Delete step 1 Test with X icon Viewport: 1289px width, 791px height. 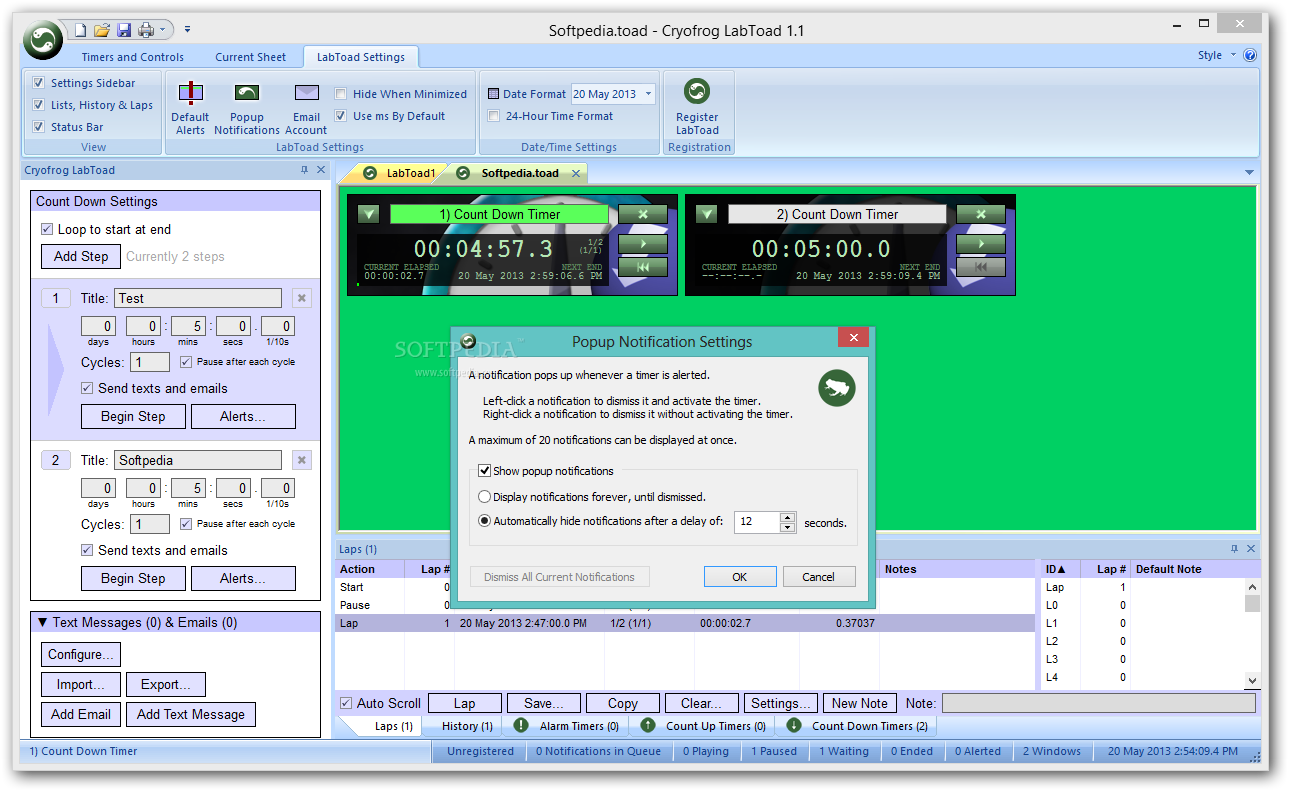pos(302,298)
